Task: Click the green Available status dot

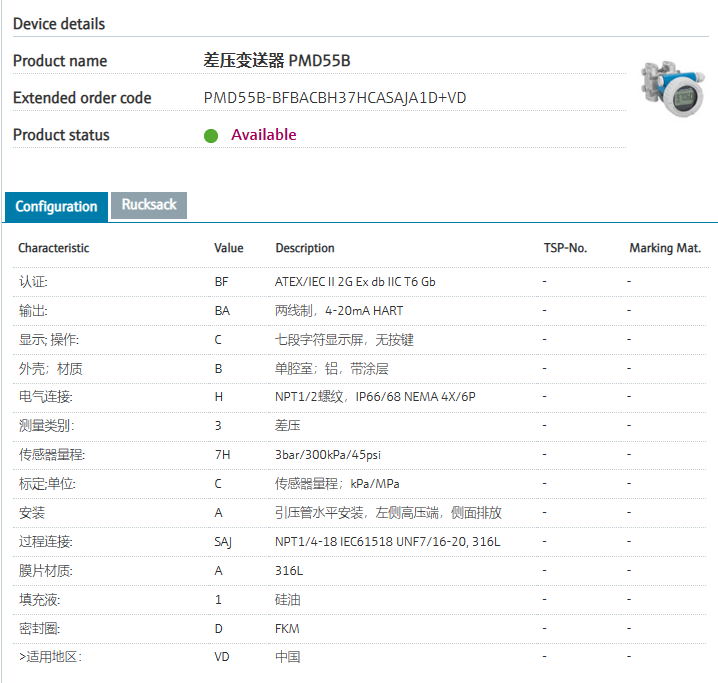Action: point(211,136)
